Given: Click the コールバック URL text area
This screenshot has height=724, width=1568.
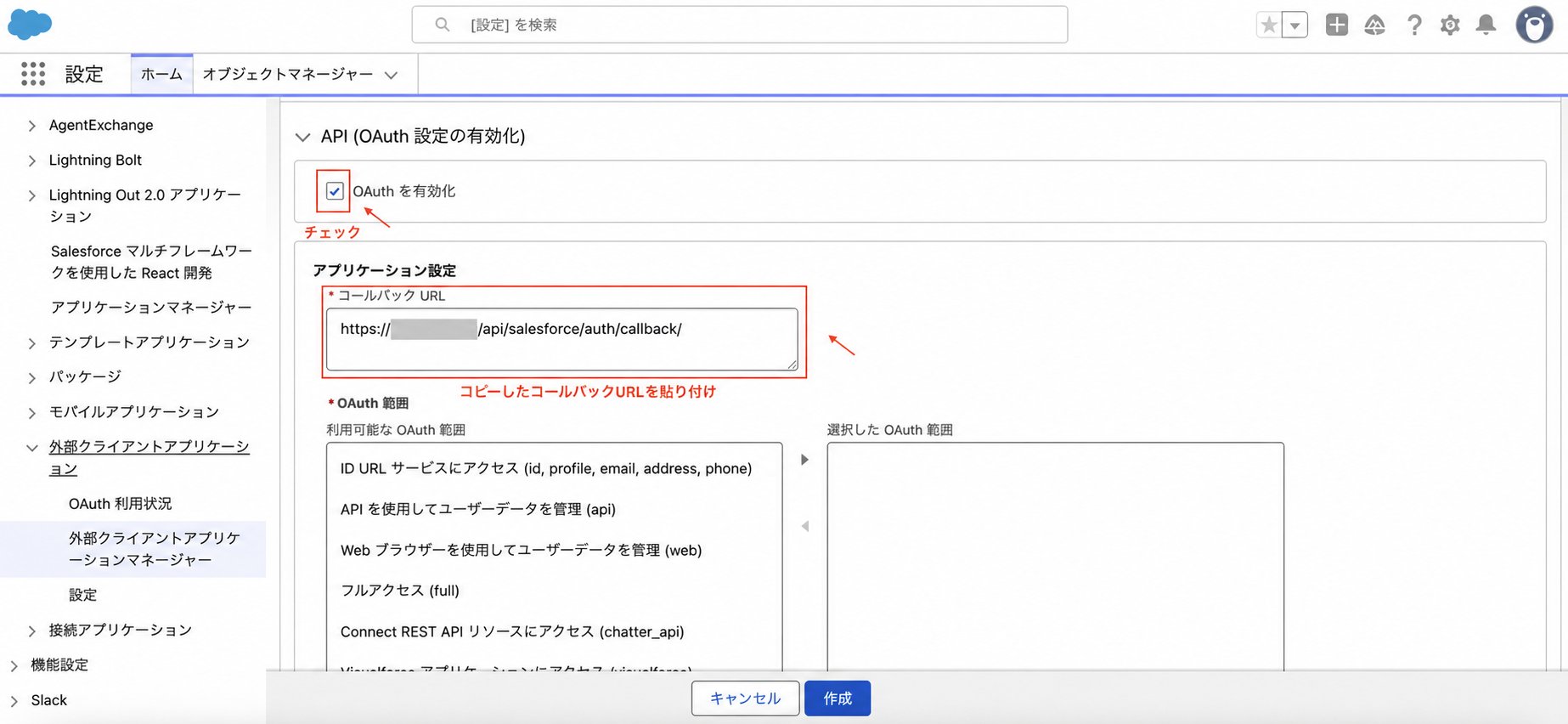Looking at the screenshot, I should (x=561, y=339).
